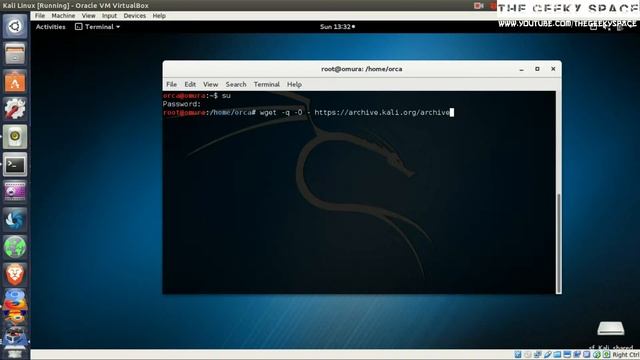Open the terminal window View menu
This screenshot has width=640, height=360.
tap(211, 84)
